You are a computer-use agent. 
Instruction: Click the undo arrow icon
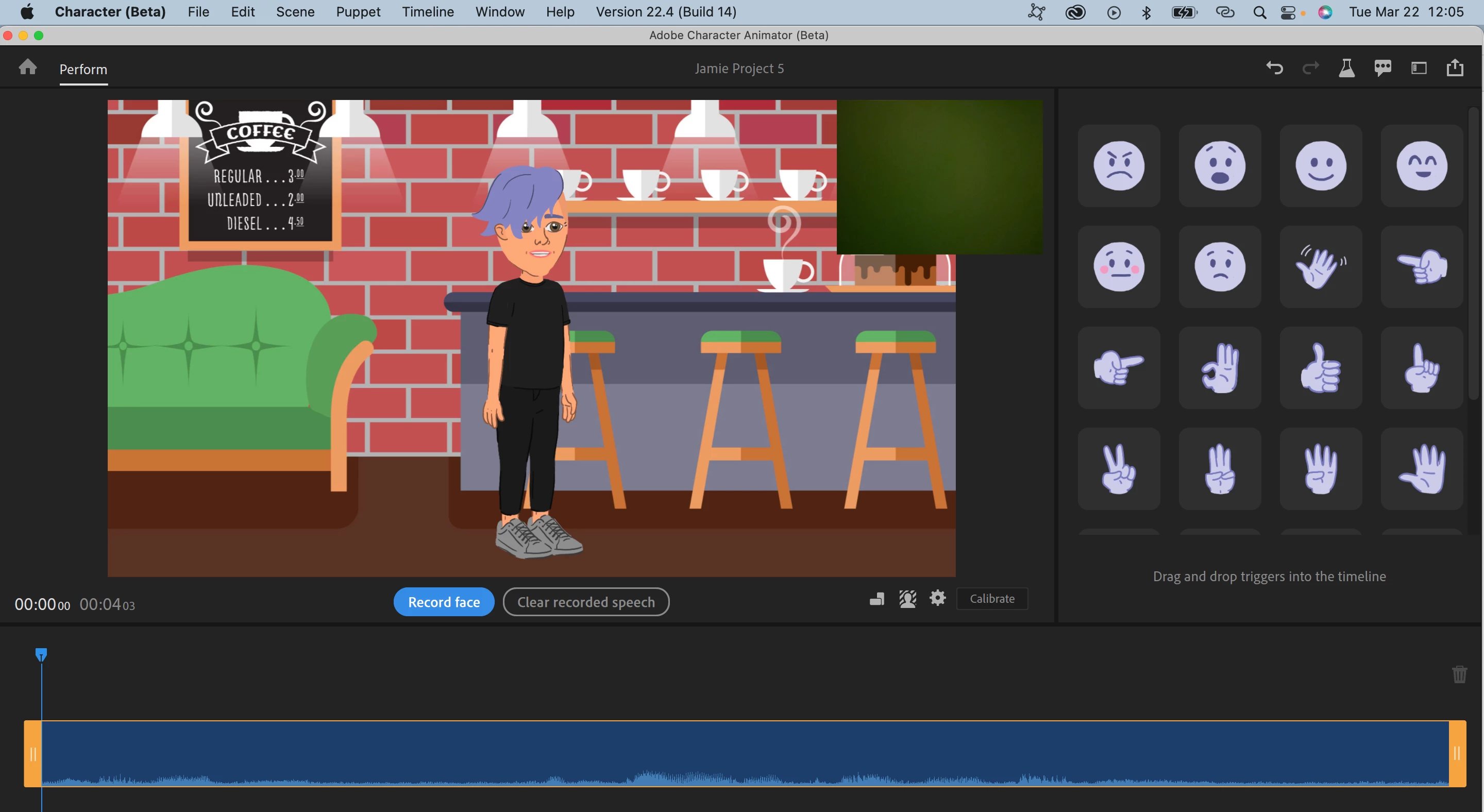tap(1274, 69)
